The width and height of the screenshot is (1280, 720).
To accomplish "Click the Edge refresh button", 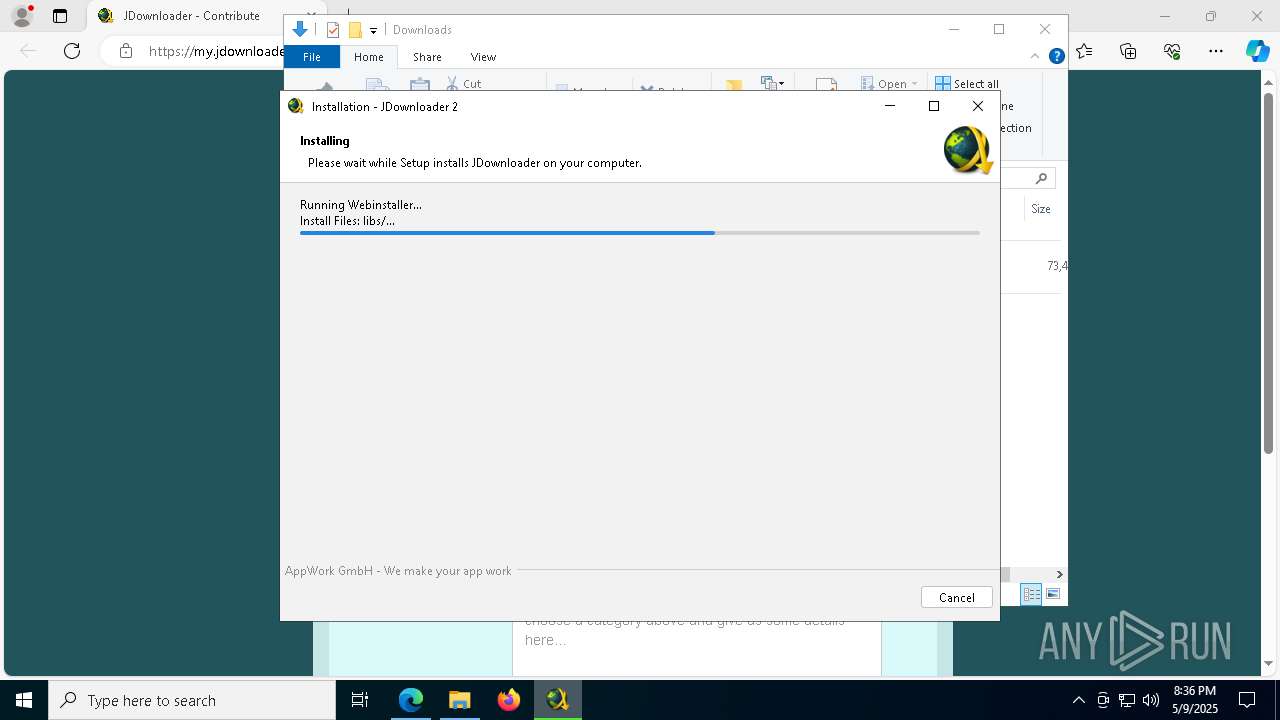I will tap(72, 51).
